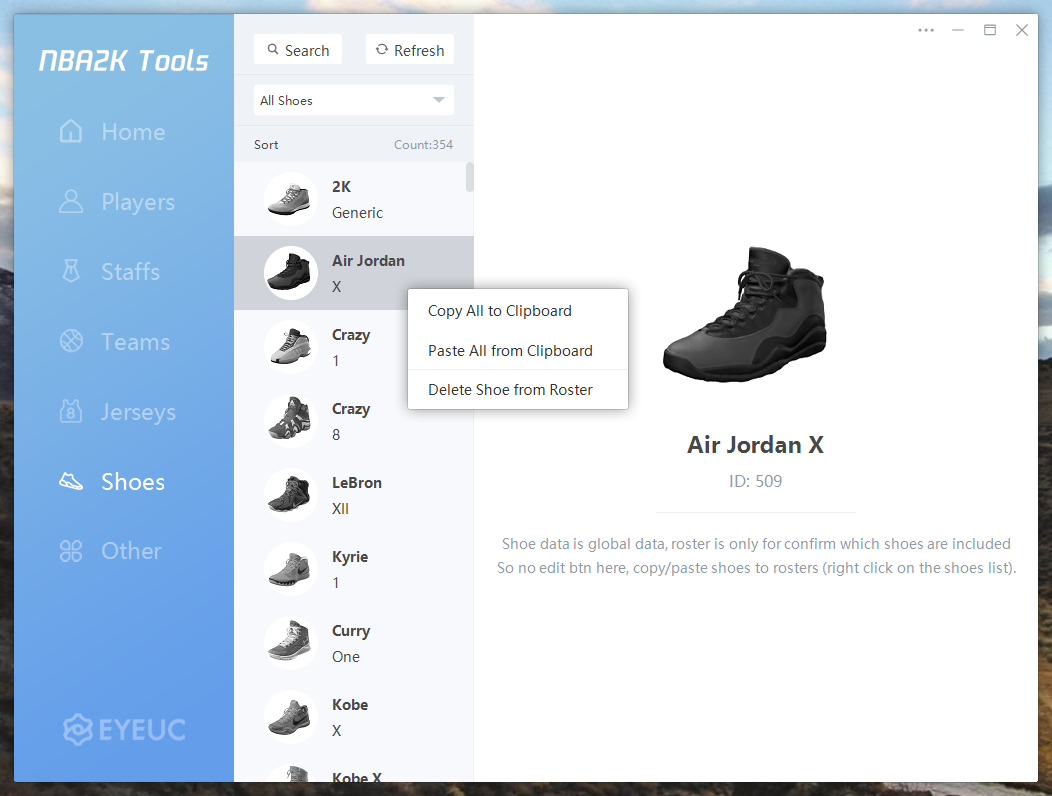Switch to the Jerseys section
The width and height of the screenshot is (1052, 796).
(x=138, y=411)
